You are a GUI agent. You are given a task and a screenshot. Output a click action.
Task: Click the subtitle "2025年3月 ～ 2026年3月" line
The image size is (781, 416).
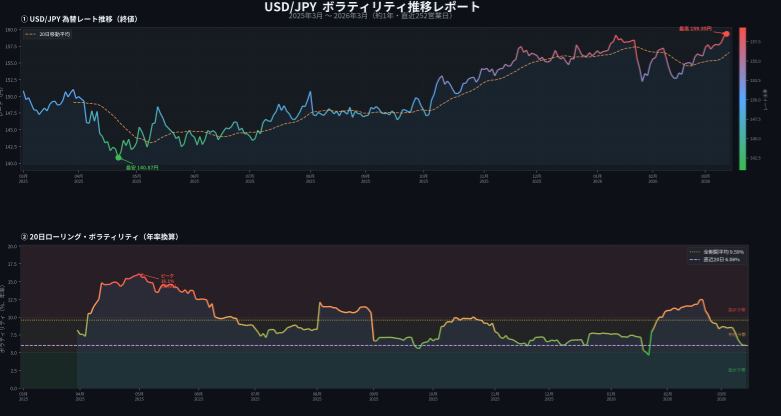click(x=371, y=16)
